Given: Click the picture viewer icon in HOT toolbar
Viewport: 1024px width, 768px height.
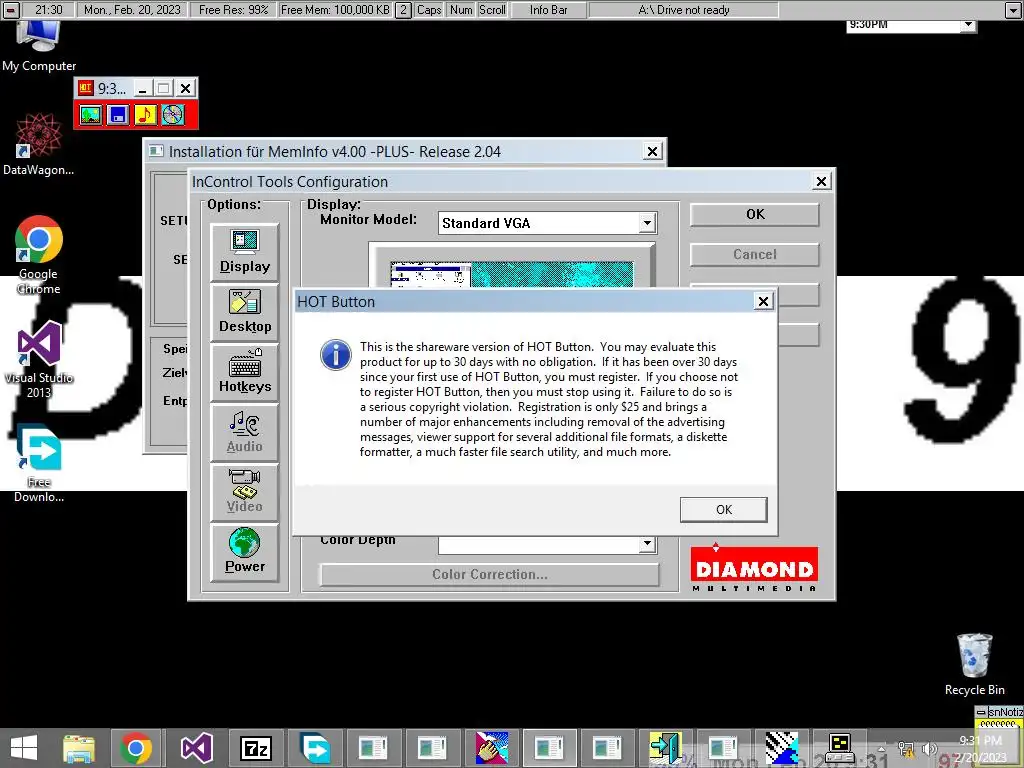Looking at the screenshot, I should tap(91, 115).
